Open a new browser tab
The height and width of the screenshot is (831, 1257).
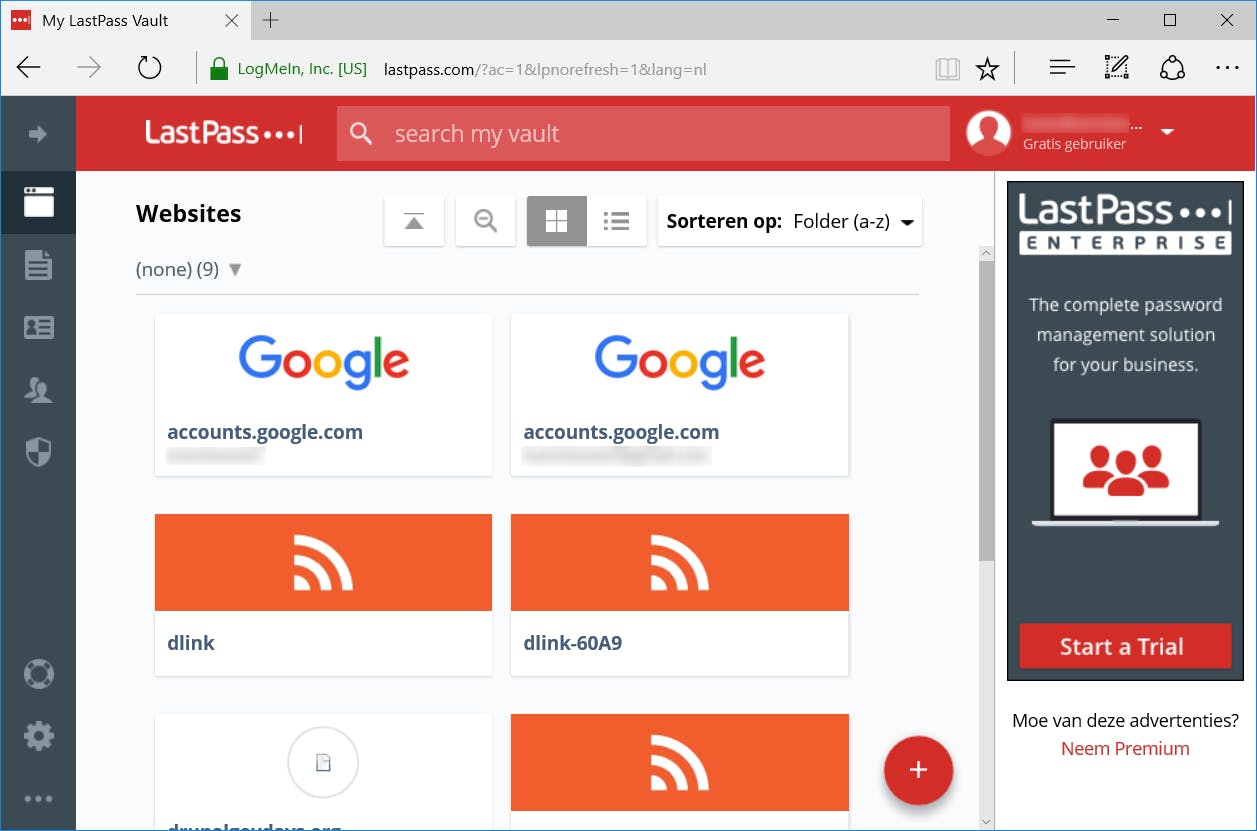pyautogui.click(x=271, y=20)
